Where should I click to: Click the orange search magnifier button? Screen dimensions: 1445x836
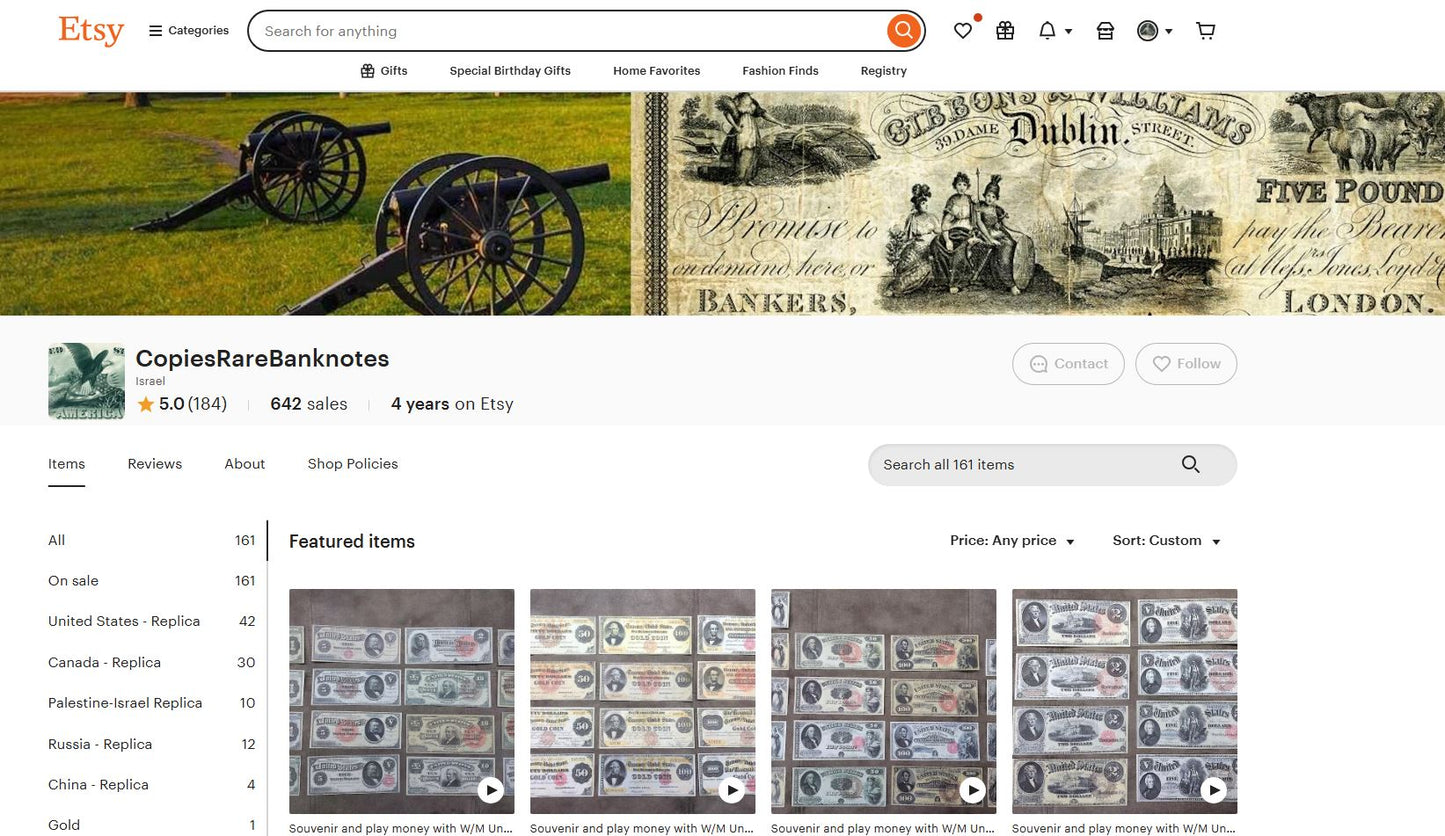(902, 30)
